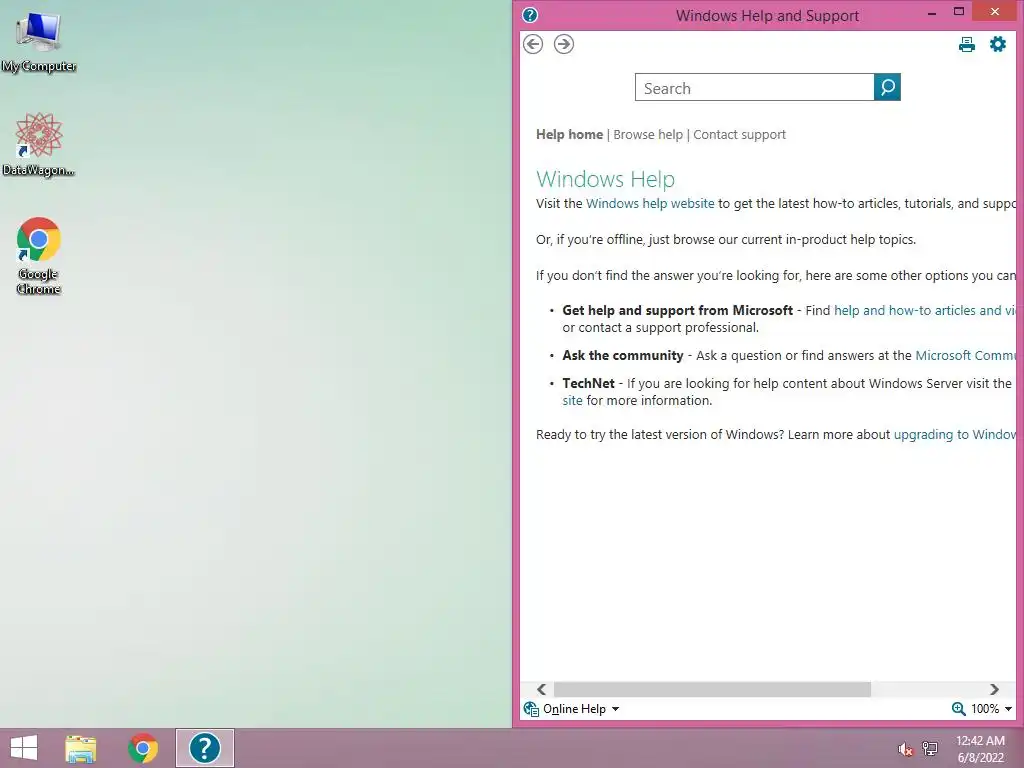
Task: Minimize the Help and Support window
Action: (932, 12)
